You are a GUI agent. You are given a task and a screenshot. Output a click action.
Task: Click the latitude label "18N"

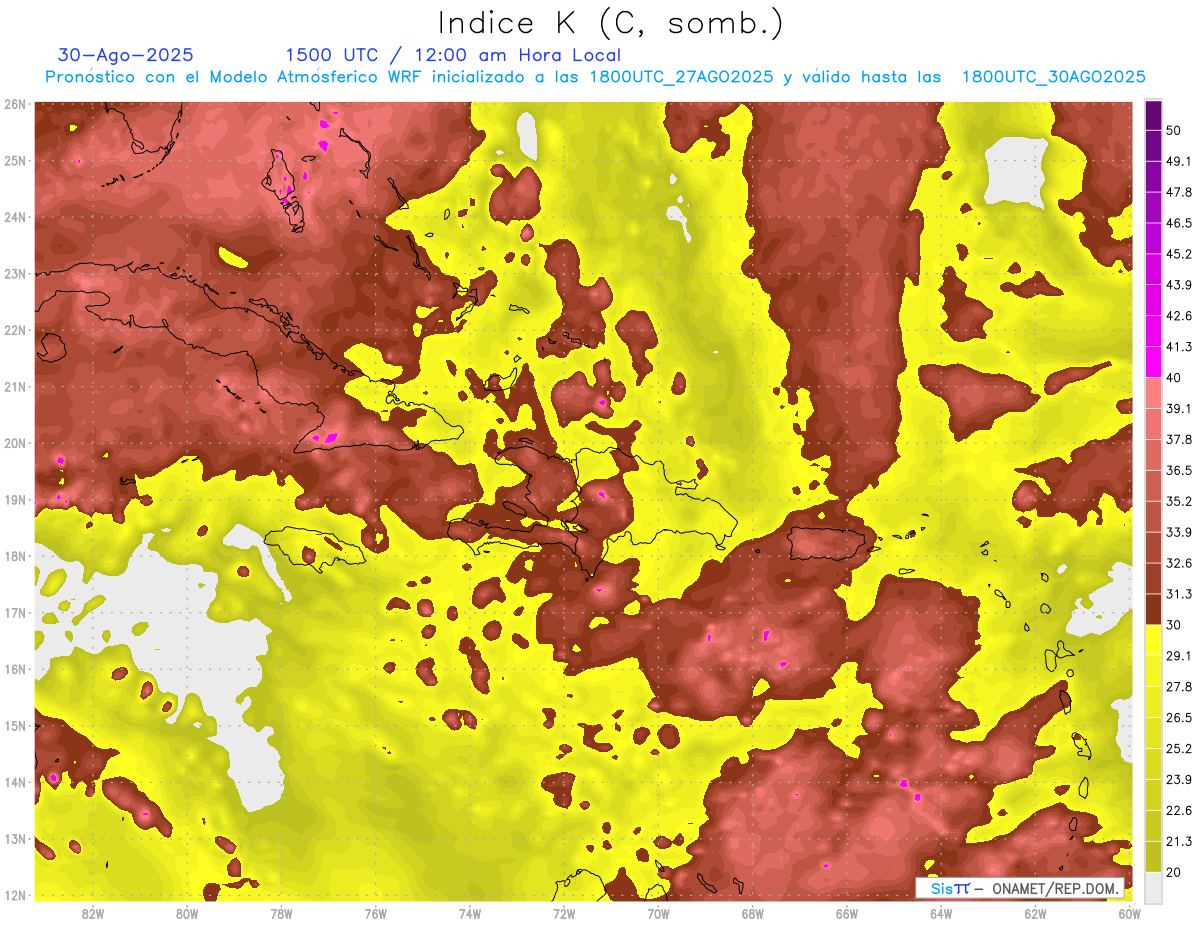(15, 556)
